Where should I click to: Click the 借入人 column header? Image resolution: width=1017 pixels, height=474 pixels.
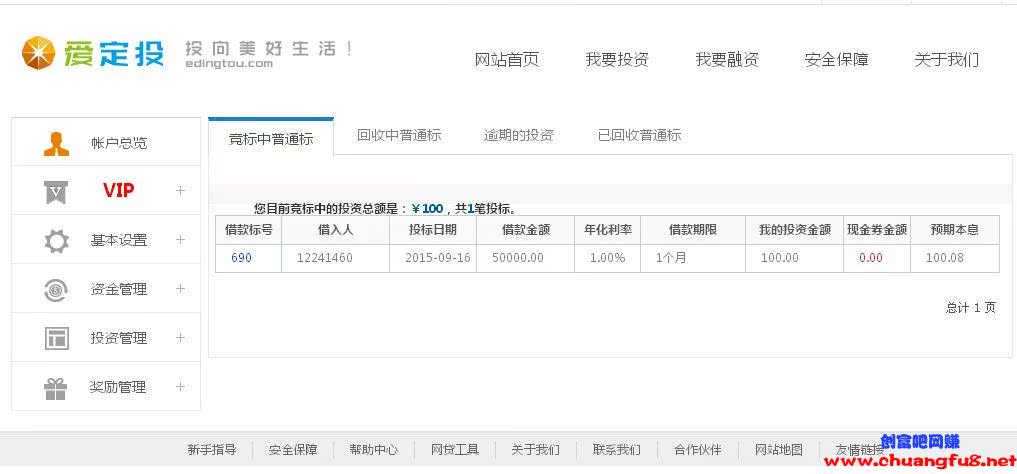pyautogui.click(x=335, y=230)
